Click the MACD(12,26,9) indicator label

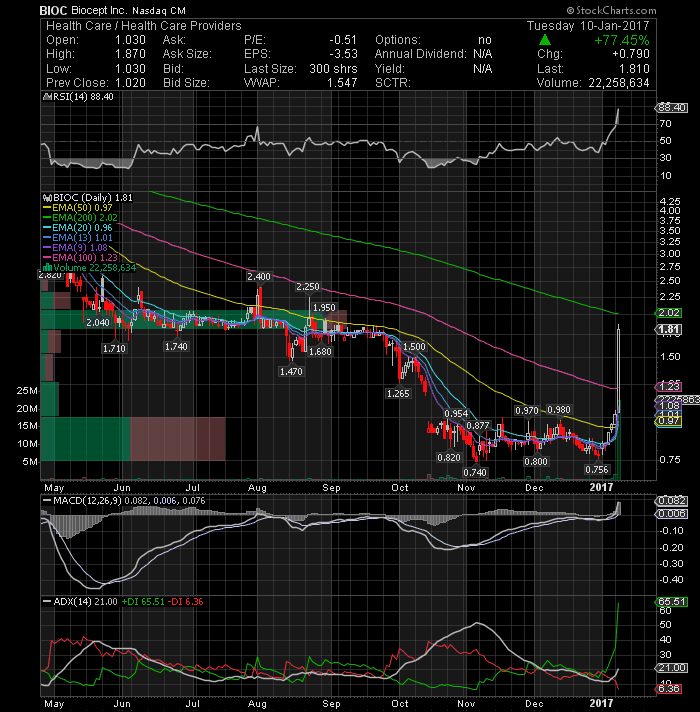123,500
